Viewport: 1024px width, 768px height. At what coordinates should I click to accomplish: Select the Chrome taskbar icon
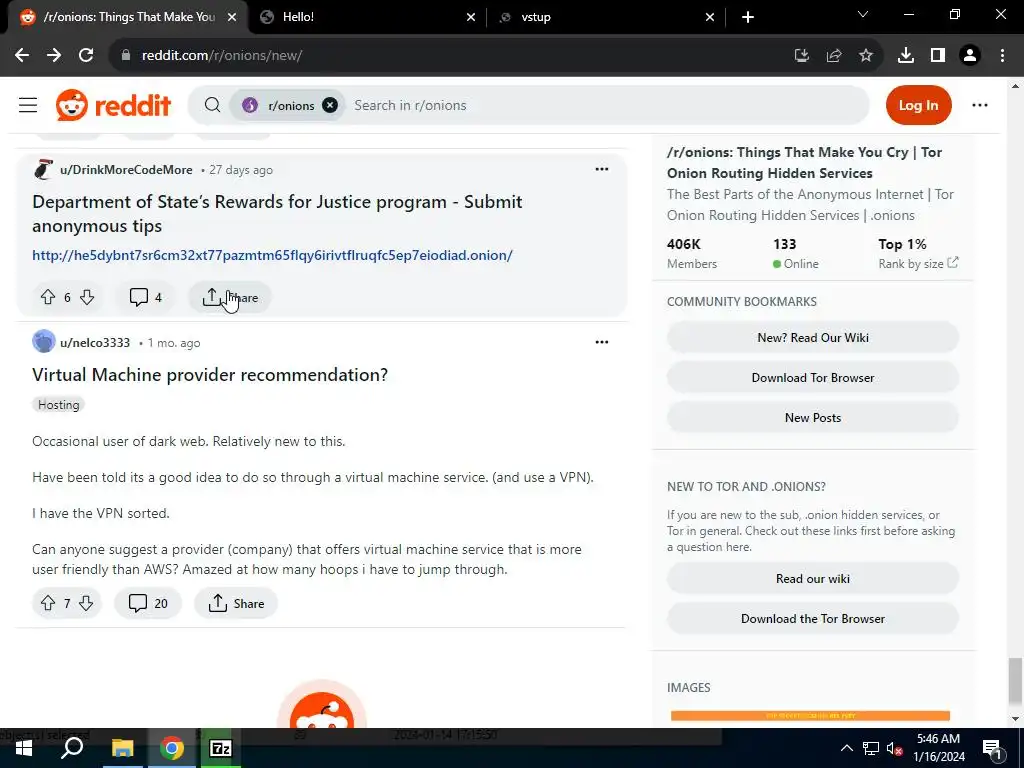point(172,748)
